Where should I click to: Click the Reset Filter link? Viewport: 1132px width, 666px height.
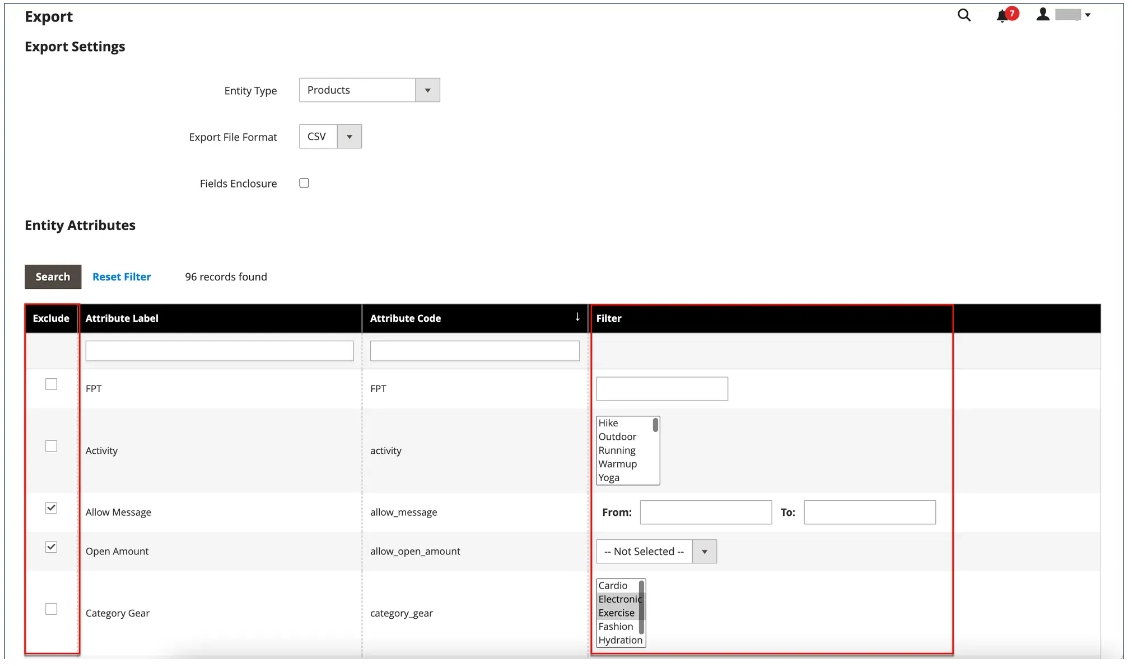(122, 277)
